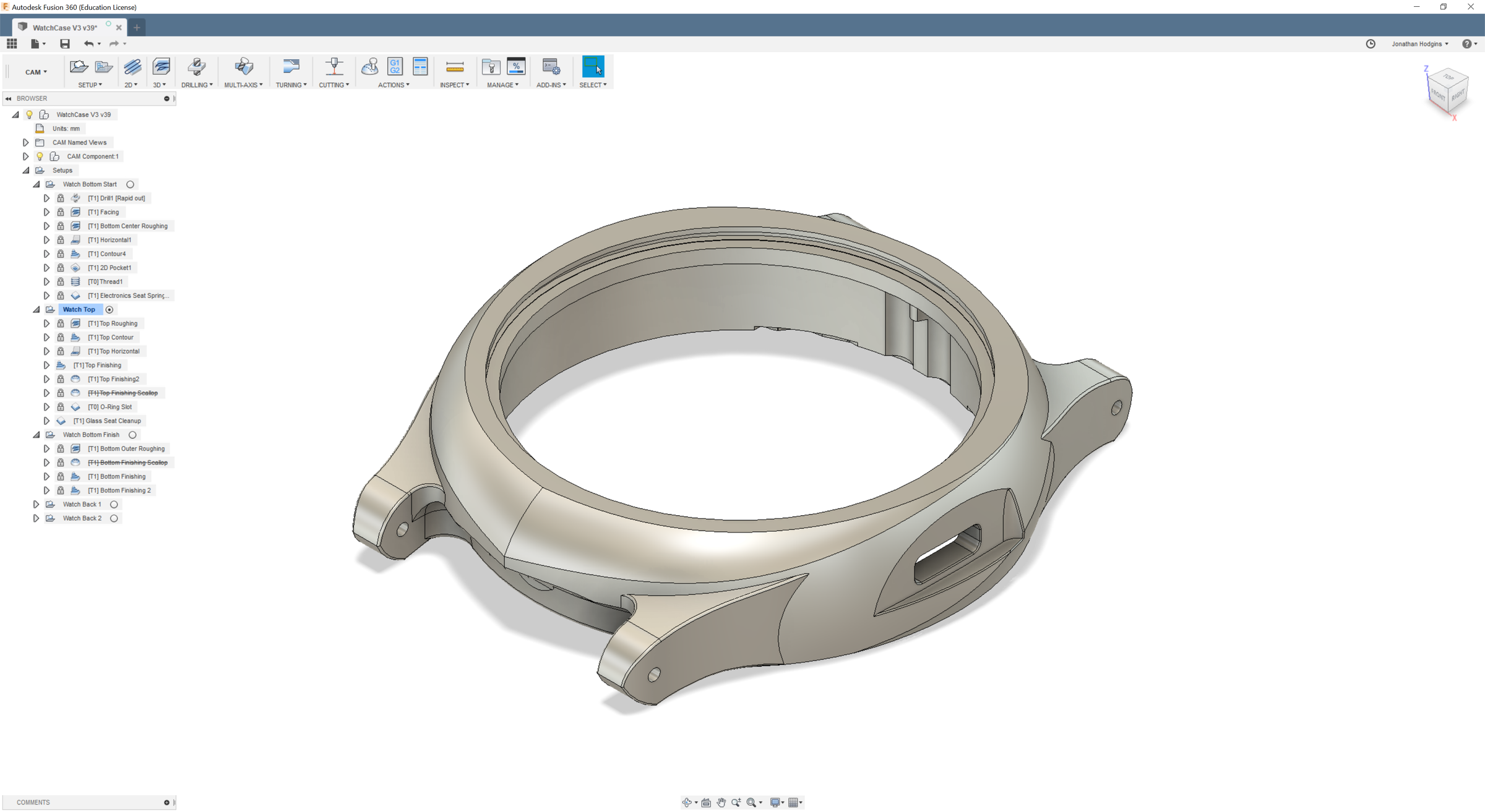Screen dimensions: 1485x812
Task: Suppress the [T1] Facing toolpath lock icon
Action: click(x=60, y=212)
